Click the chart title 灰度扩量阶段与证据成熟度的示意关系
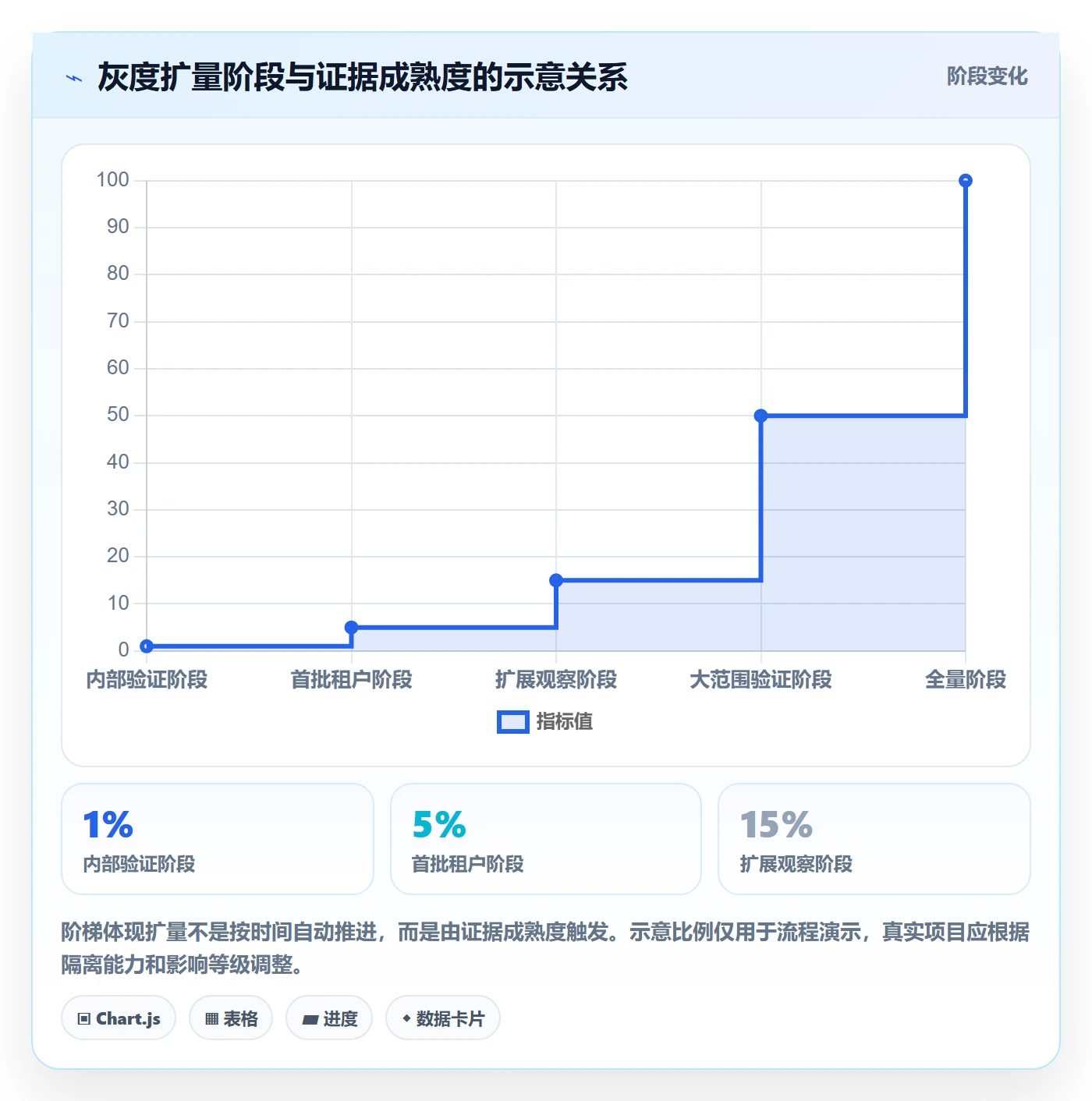The height and width of the screenshot is (1101, 1092). coord(363,77)
